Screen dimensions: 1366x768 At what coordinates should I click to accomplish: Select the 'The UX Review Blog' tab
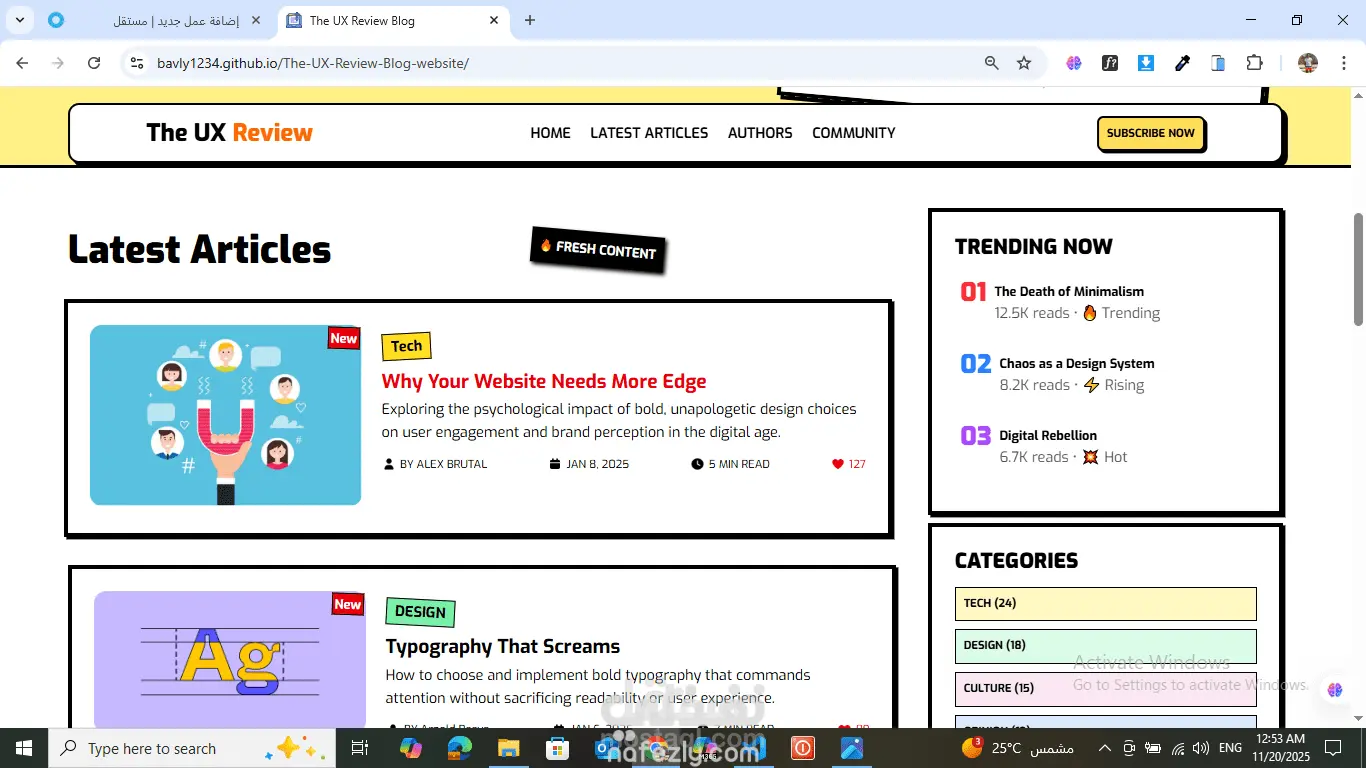(394, 20)
